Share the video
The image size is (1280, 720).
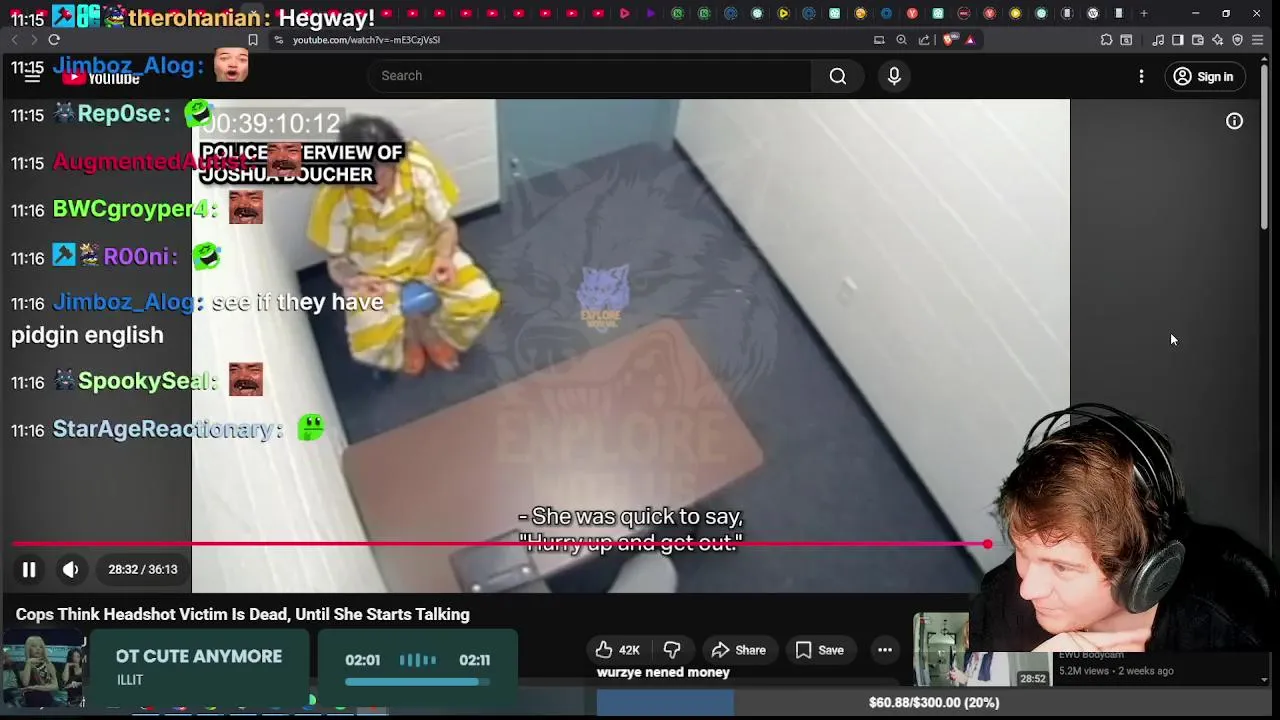[738, 650]
